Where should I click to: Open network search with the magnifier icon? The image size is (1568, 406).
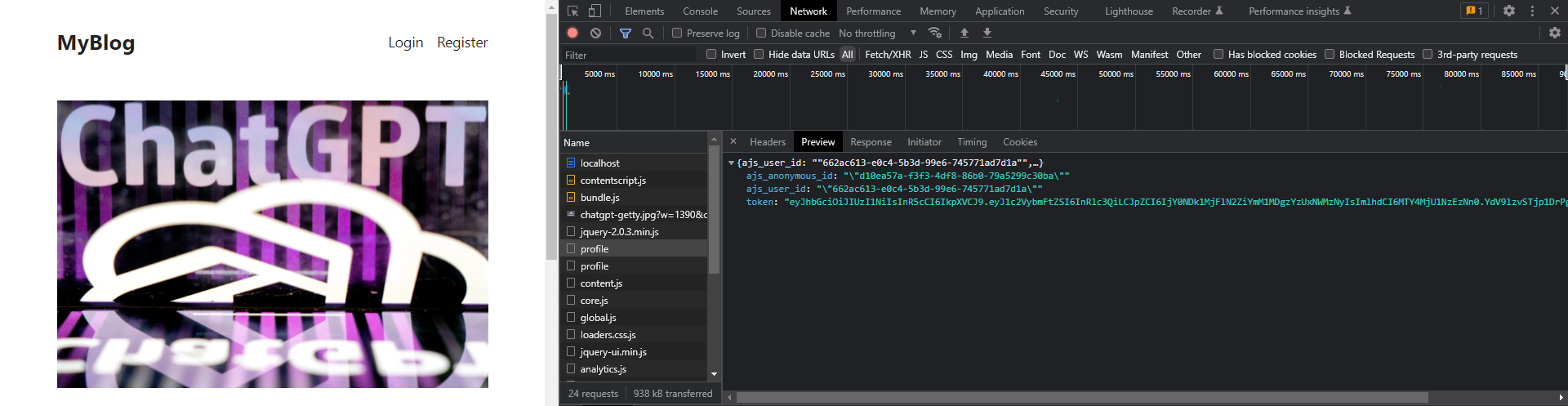coord(648,33)
